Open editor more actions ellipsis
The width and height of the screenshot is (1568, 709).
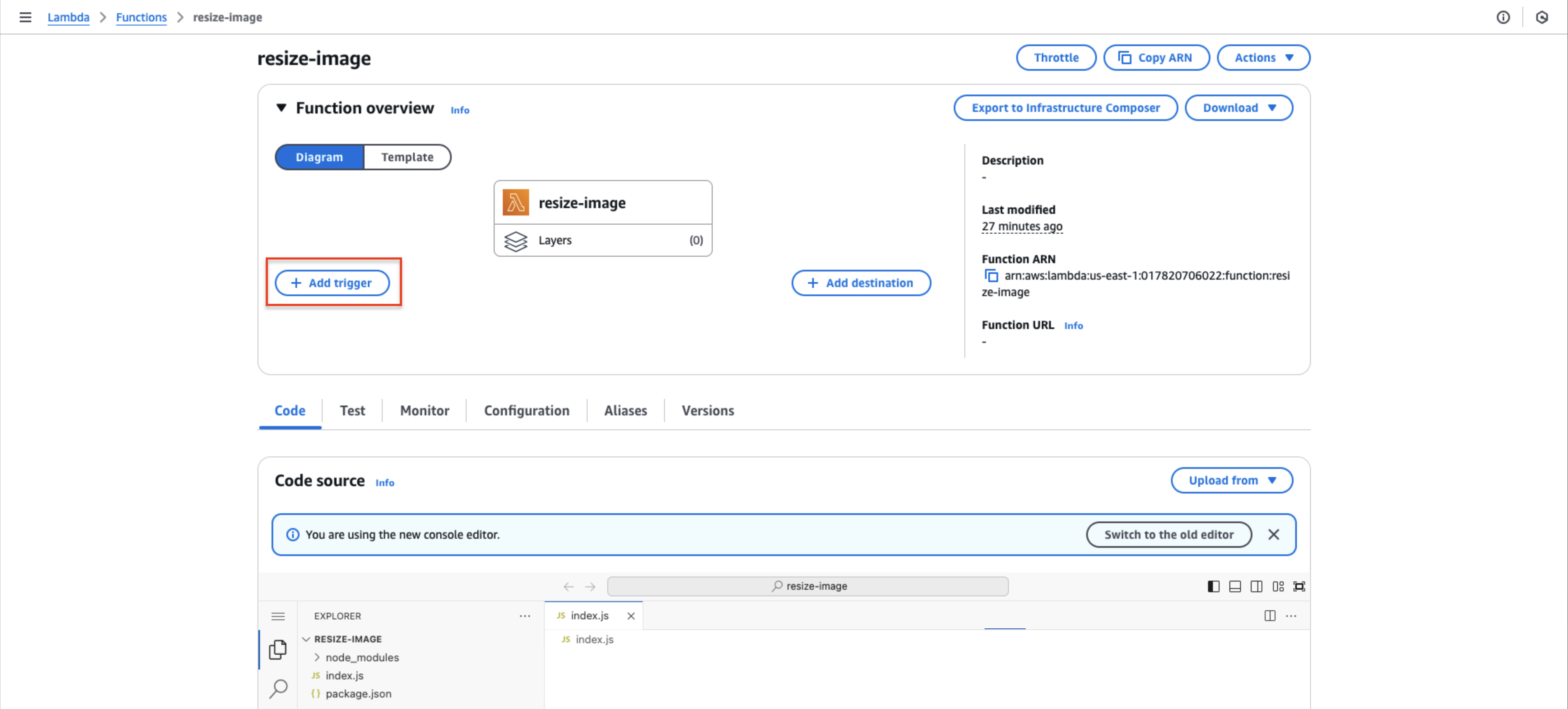tap(1291, 616)
